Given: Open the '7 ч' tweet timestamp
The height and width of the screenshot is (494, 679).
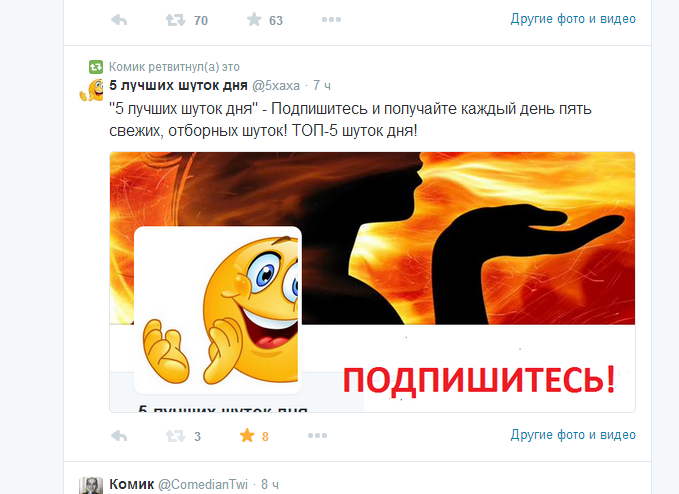Looking at the screenshot, I should 322,86.
